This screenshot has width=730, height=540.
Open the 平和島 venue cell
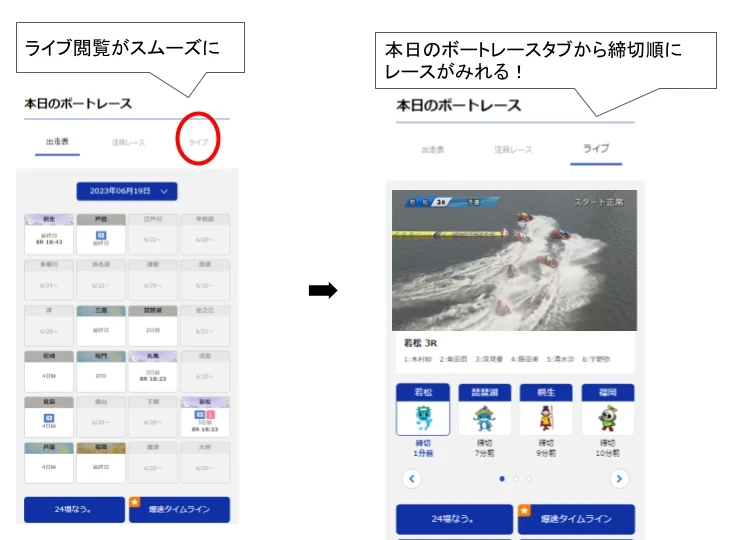point(205,234)
